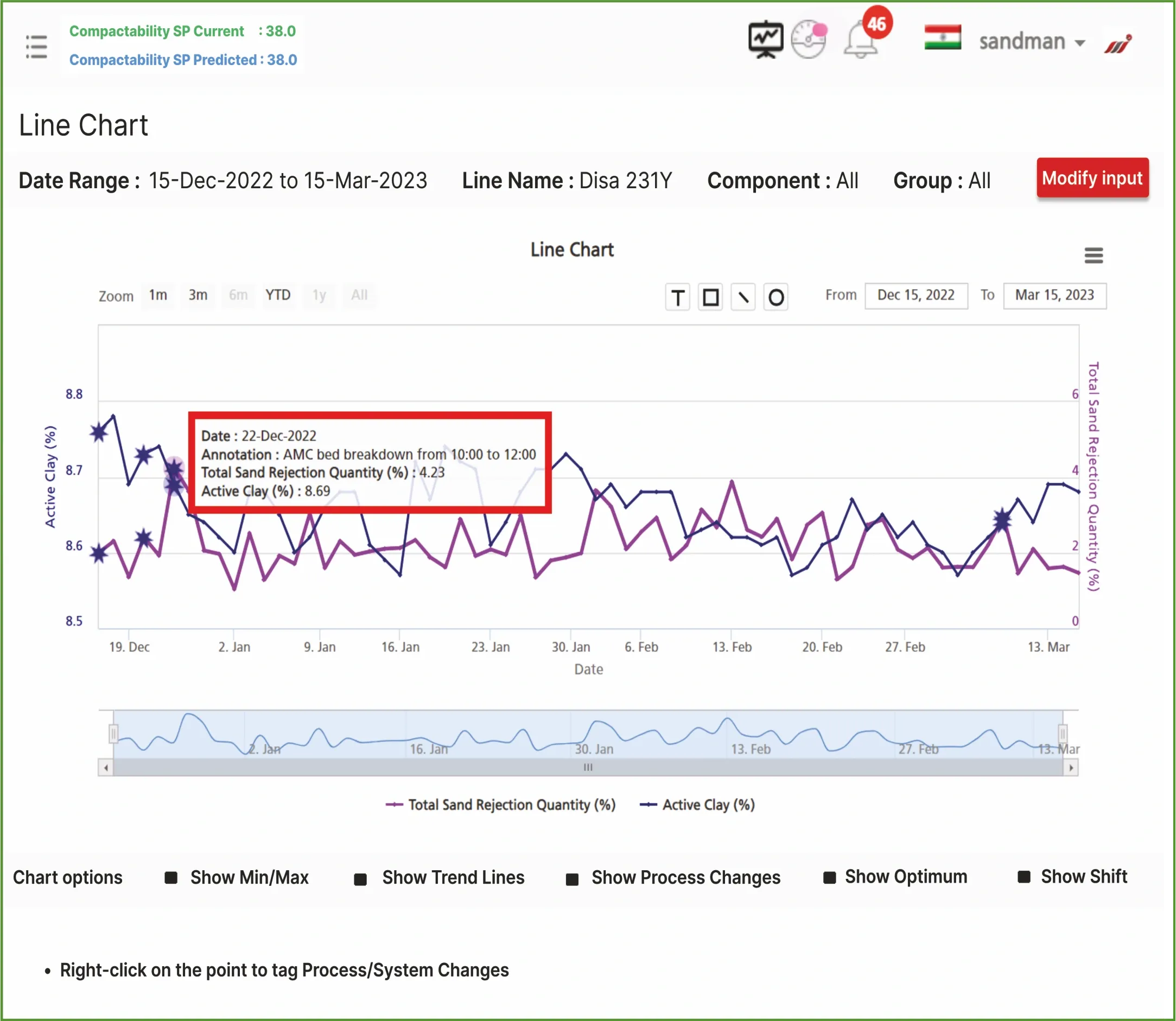Viewport: 1176px width, 1021px height.
Task: Click the From date field
Action: [x=916, y=296]
